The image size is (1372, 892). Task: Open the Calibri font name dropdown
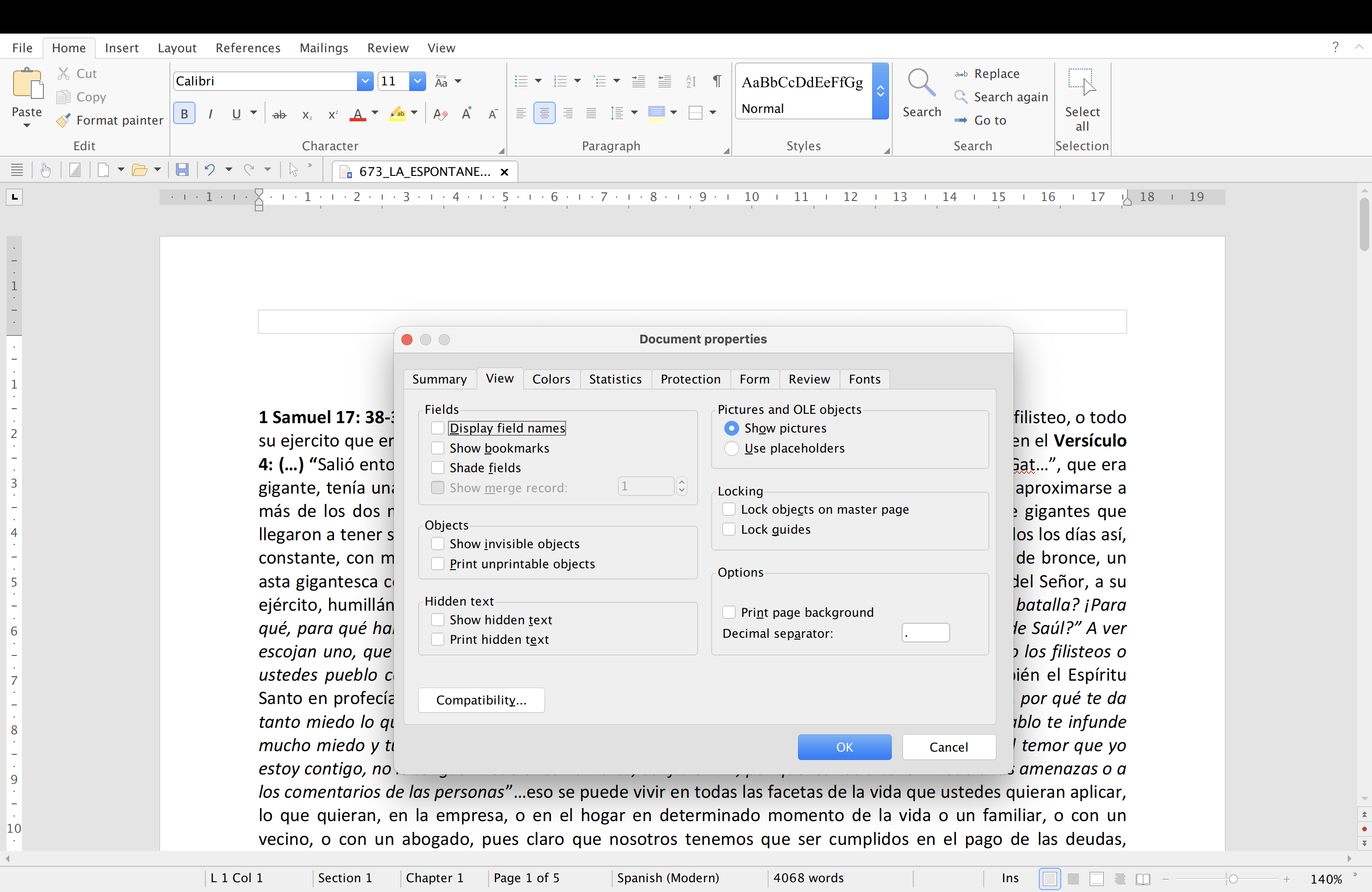click(364, 81)
